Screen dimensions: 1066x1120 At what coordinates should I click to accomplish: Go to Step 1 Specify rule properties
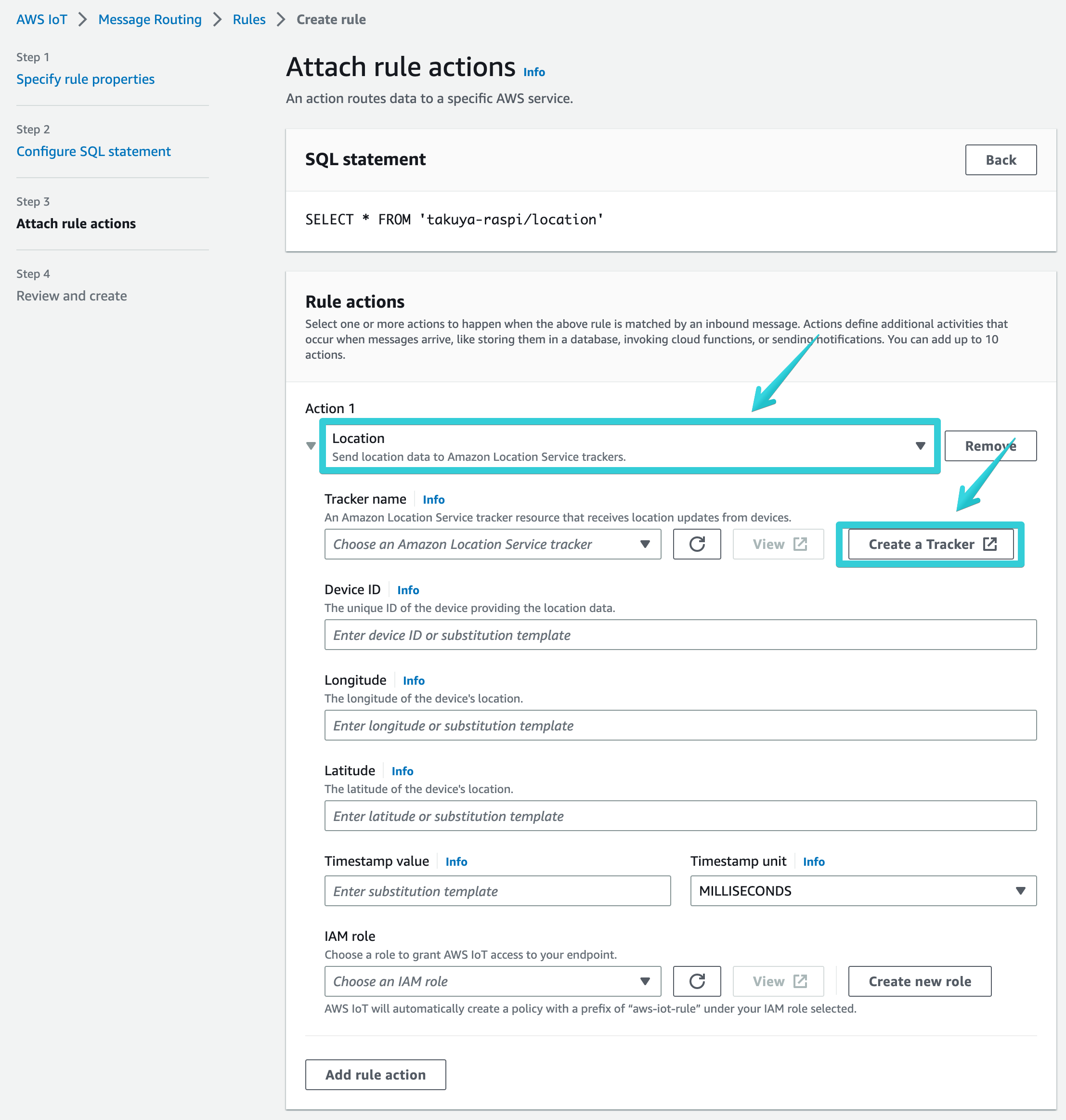[x=85, y=78]
